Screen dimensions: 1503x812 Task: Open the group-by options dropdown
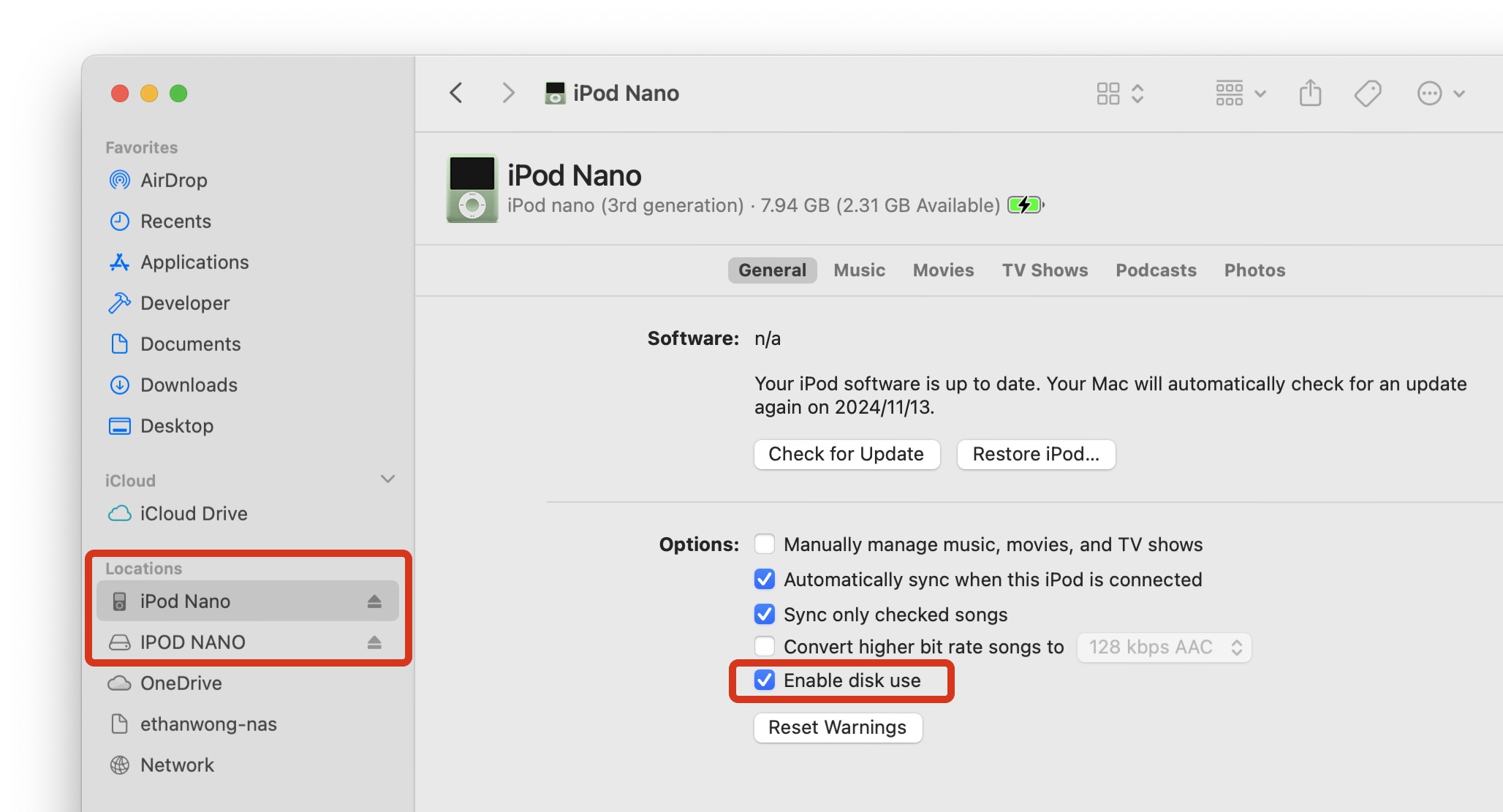point(1241,94)
